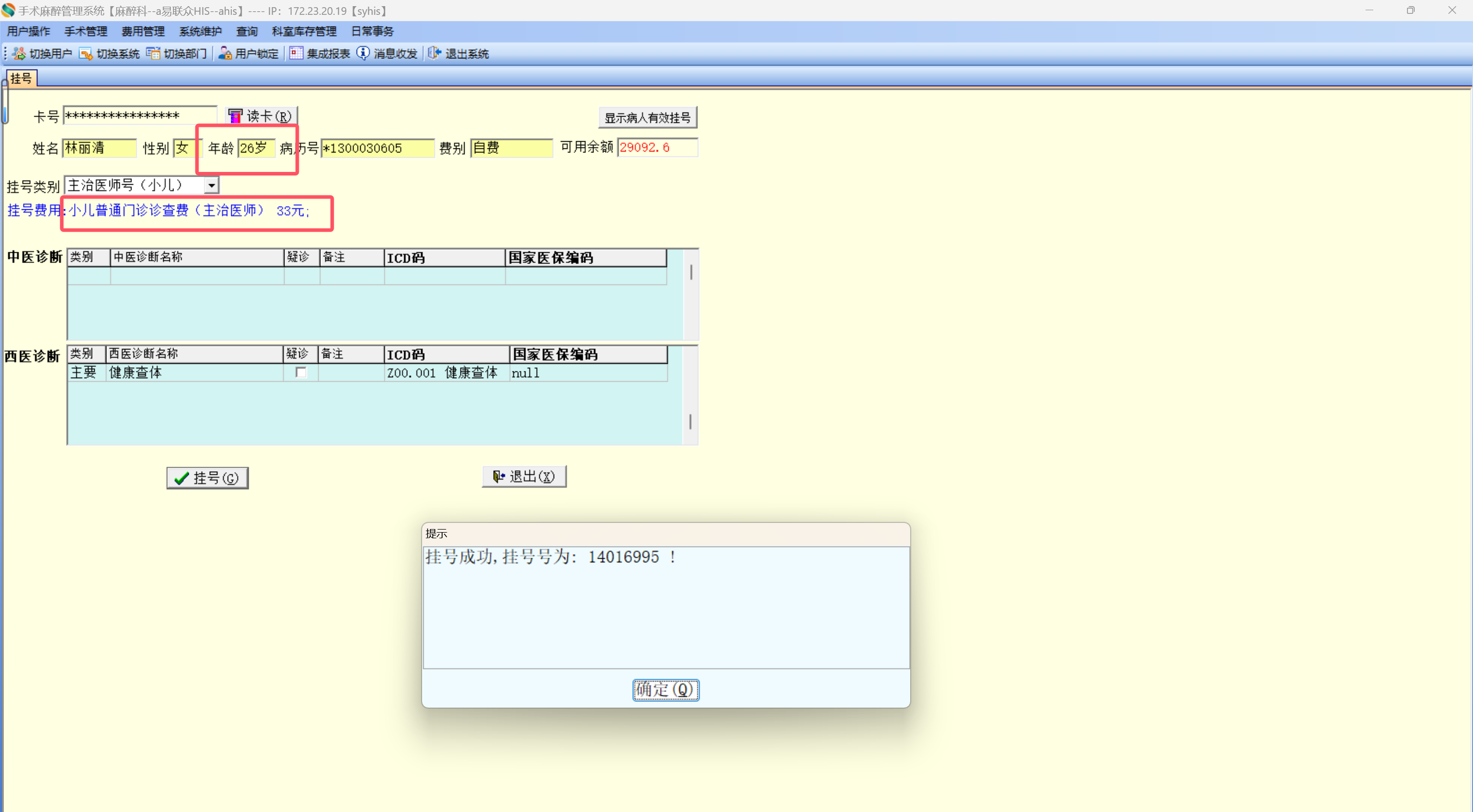Viewport: 1473px width, 812px height.
Task: Click the 用户锁定 user lock icon
Action: pyautogui.click(x=225, y=53)
